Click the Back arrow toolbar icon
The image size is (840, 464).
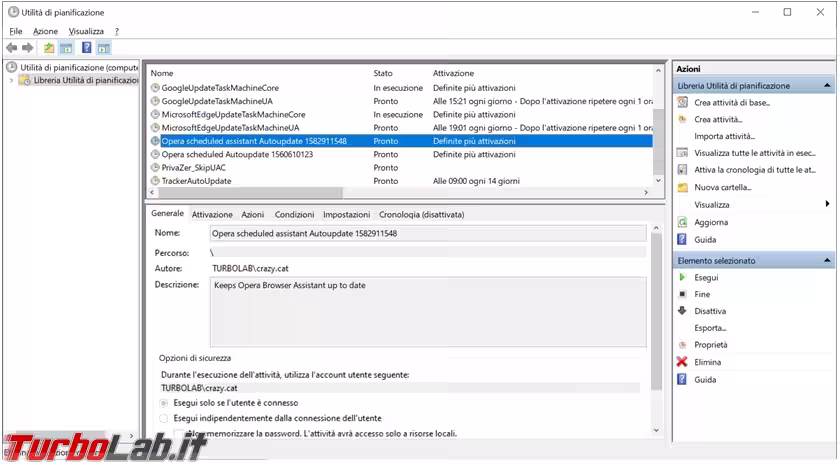(12, 48)
